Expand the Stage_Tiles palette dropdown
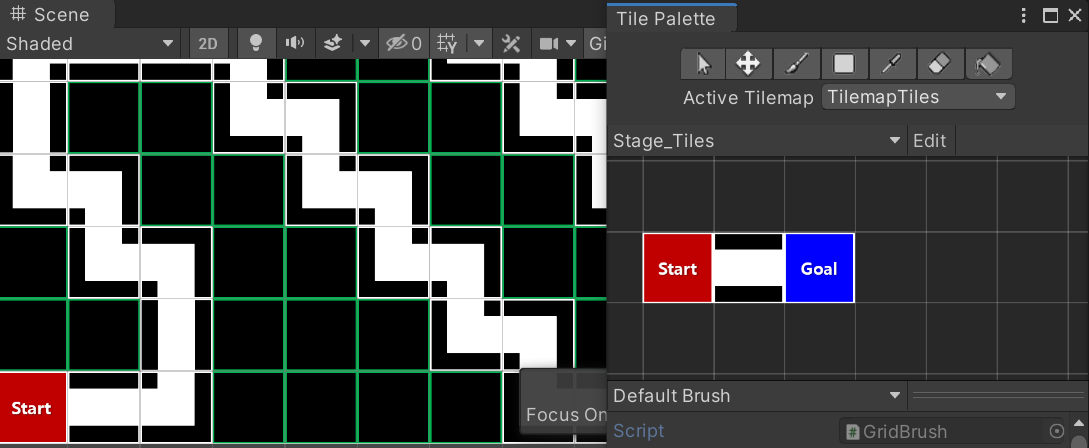This screenshot has height=448, width=1089. (757, 141)
